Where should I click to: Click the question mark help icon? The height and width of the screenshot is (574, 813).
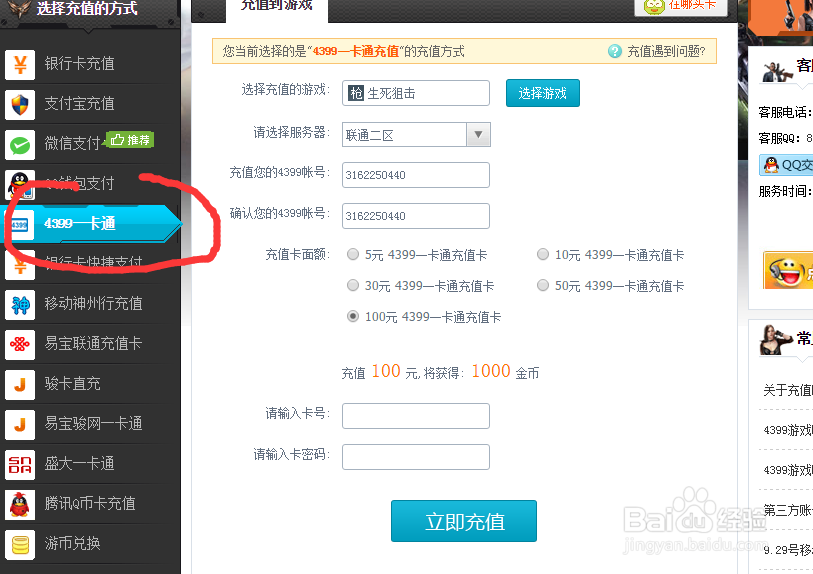tap(614, 51)
